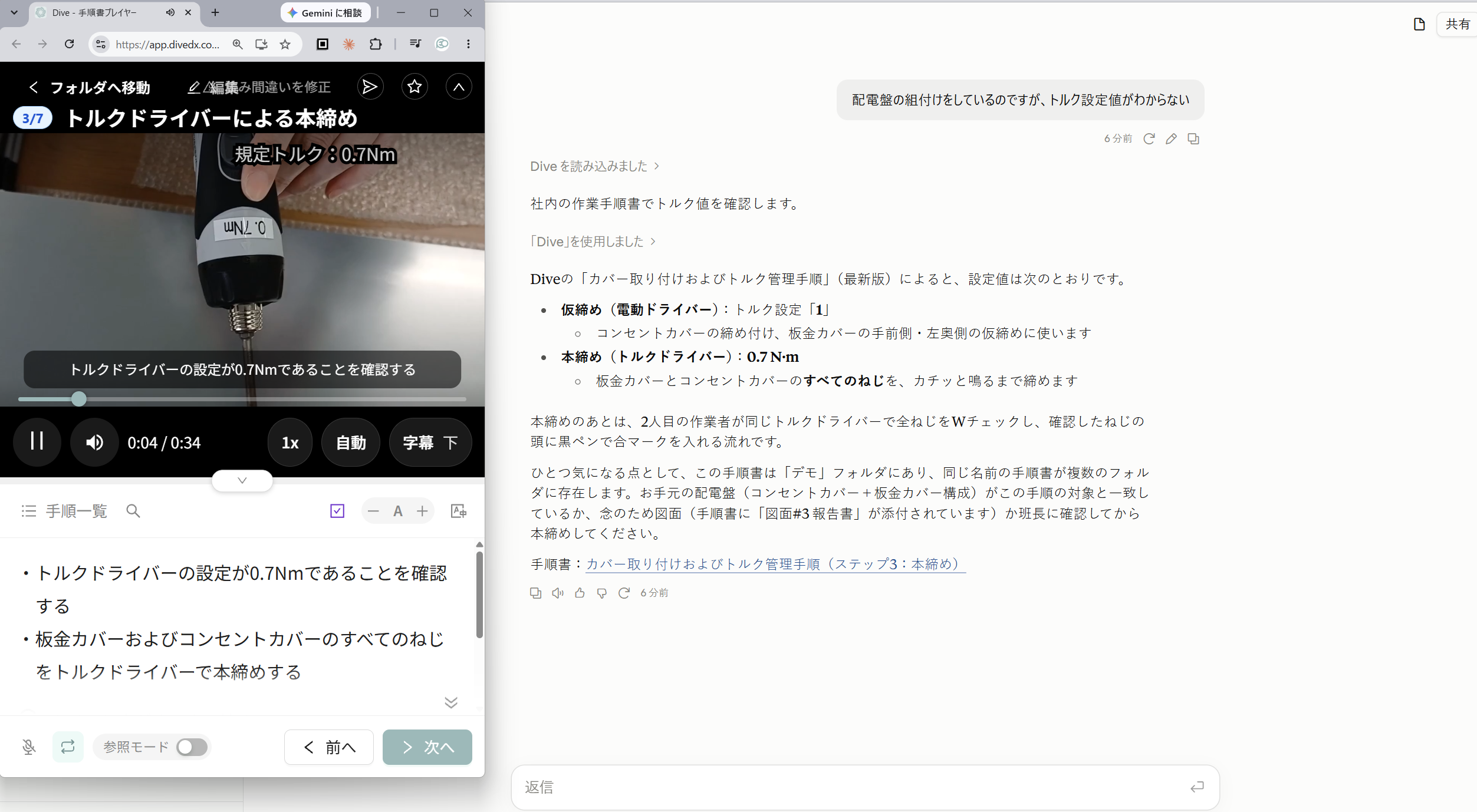This screenshot has width=1477, height=812.
Task: Open the 手順一覧 step list
Action: (x=65, y=511)
